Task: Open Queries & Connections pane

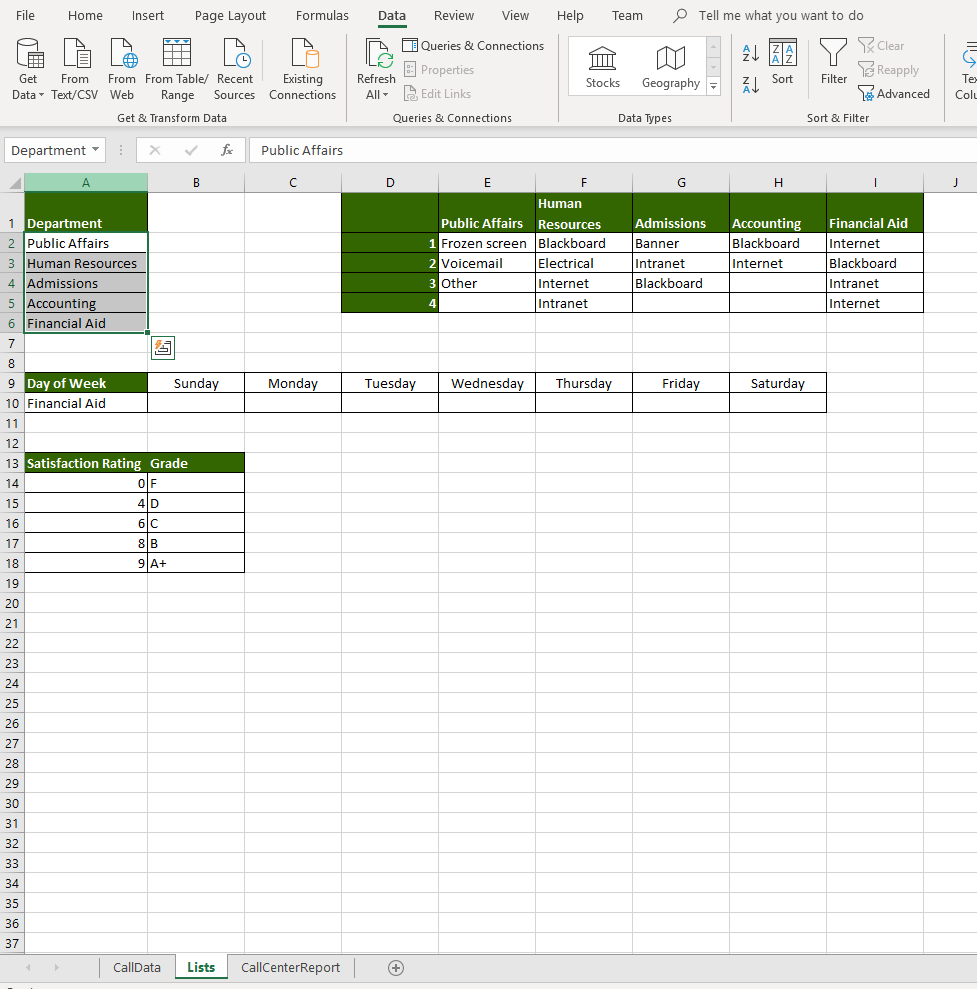Action: pyautogui.click(x=473, y=45)
